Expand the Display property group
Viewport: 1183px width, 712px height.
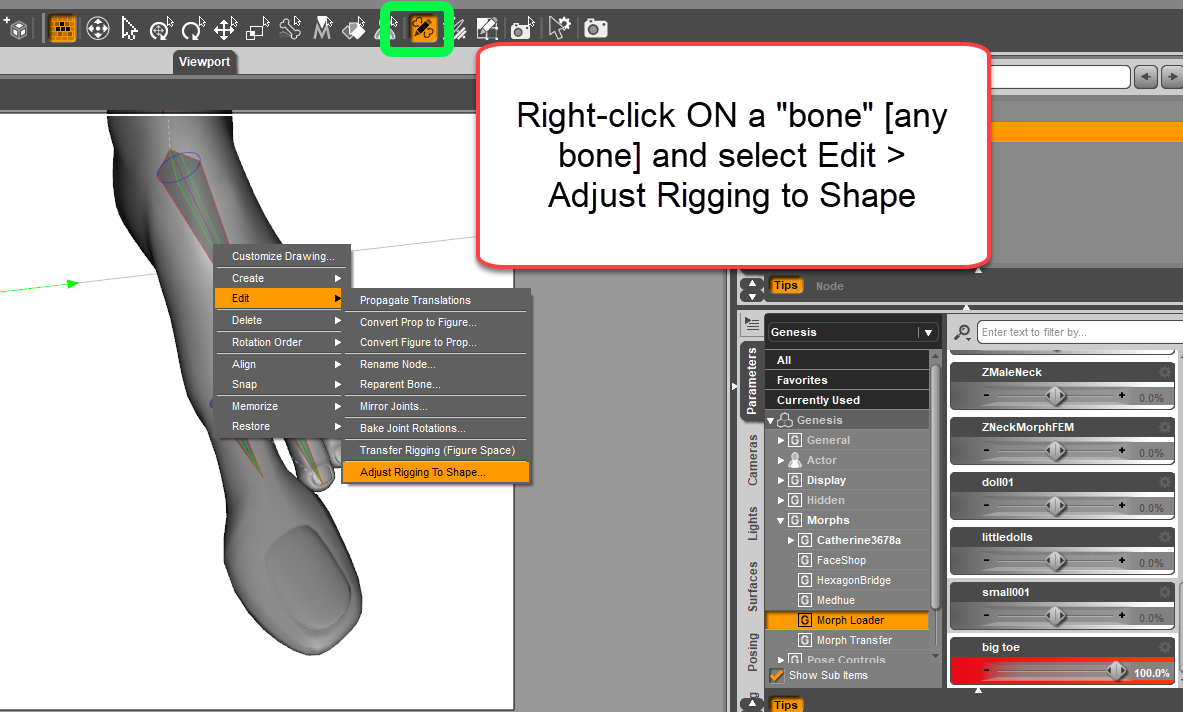click(x=781, y=480)
